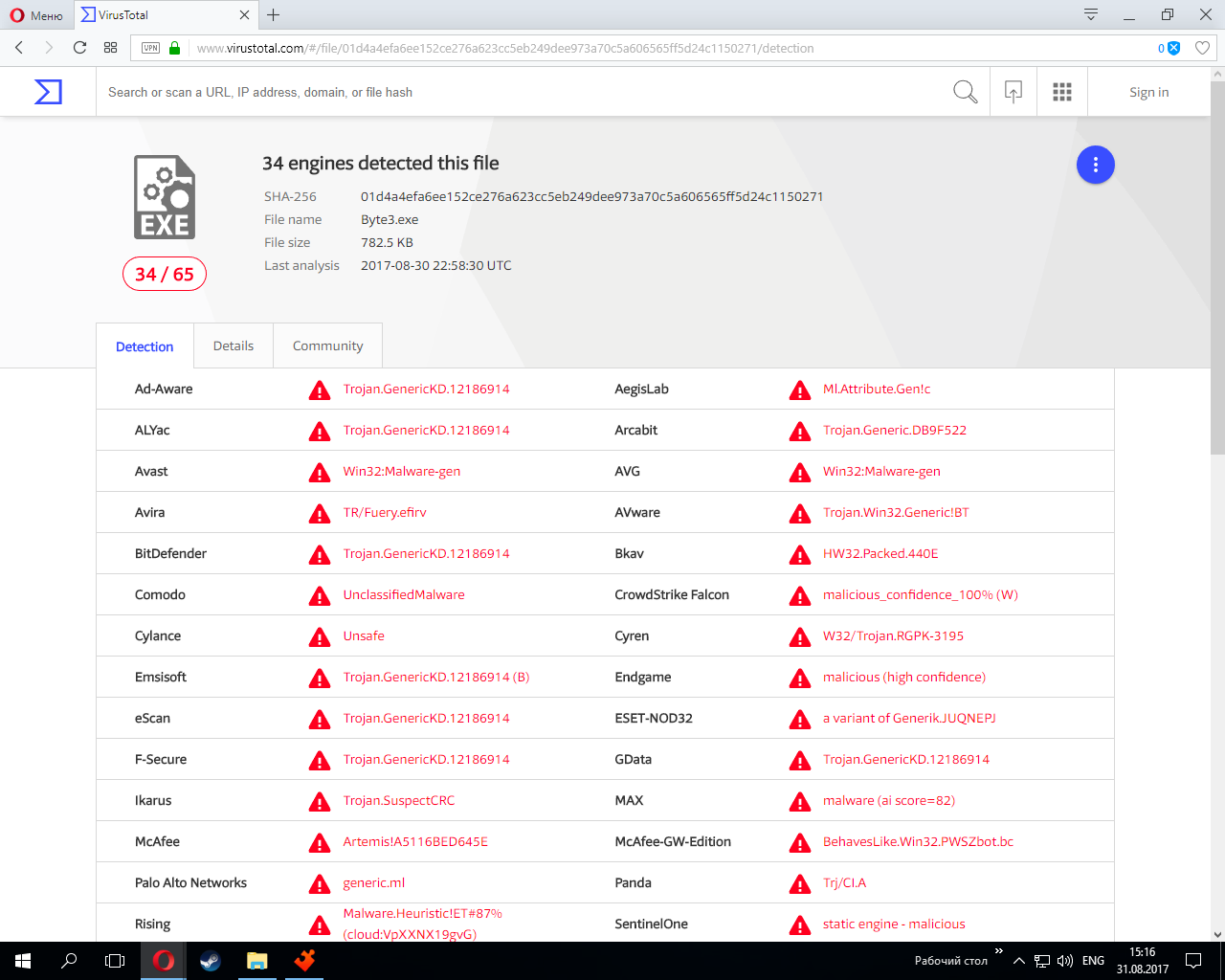Open the Opera Menu button
This screenshot has width=1225, height=980.
click(x=36, y=15)
